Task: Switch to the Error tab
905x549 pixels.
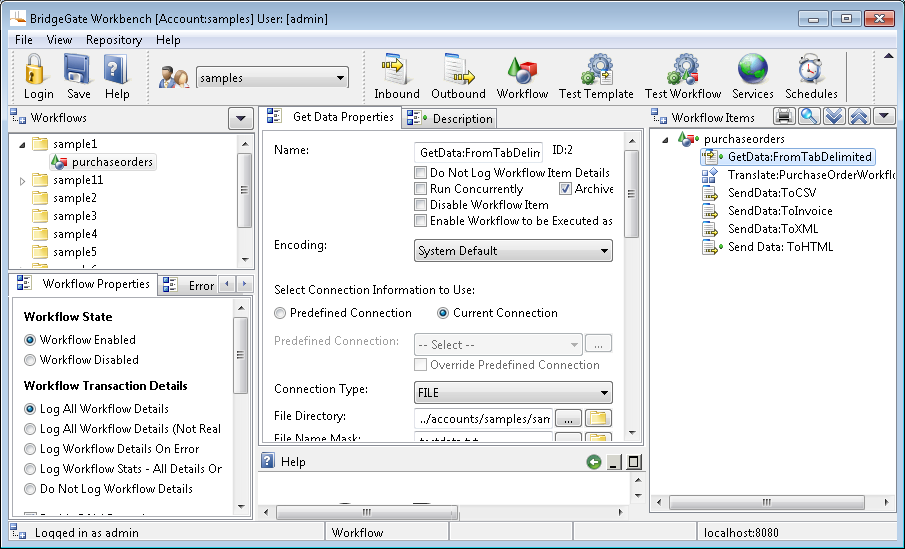Action: (x=189, y=285)
